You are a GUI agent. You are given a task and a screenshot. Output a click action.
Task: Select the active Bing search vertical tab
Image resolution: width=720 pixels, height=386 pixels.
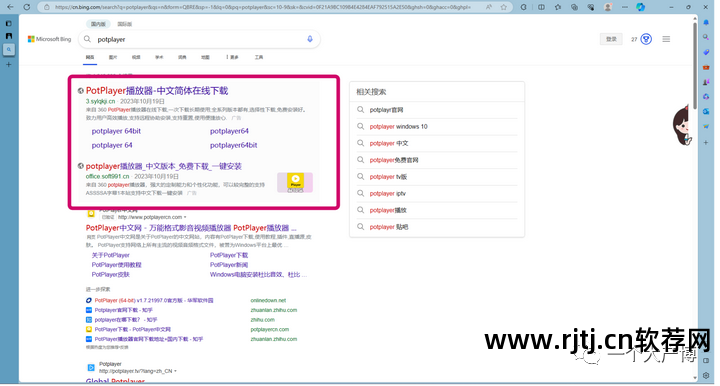9,50
